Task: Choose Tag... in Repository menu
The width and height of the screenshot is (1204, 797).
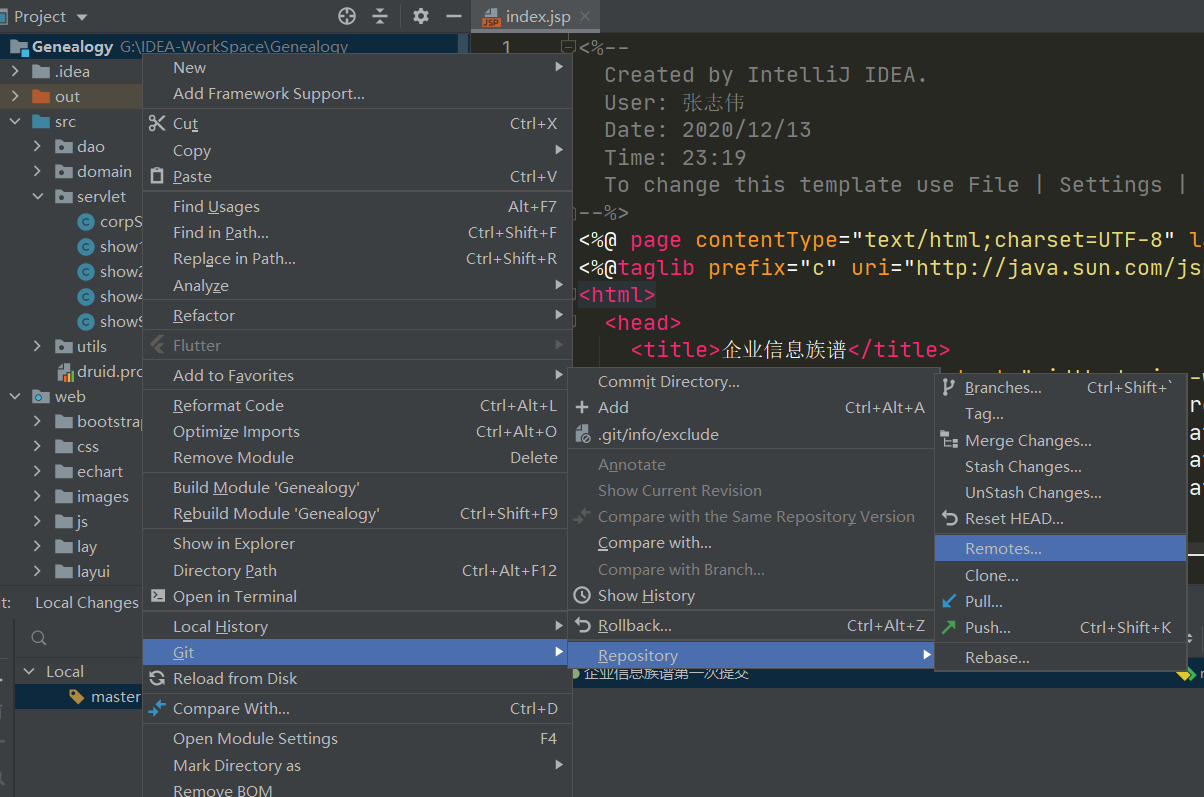Action: click(x=1061, y=413)
